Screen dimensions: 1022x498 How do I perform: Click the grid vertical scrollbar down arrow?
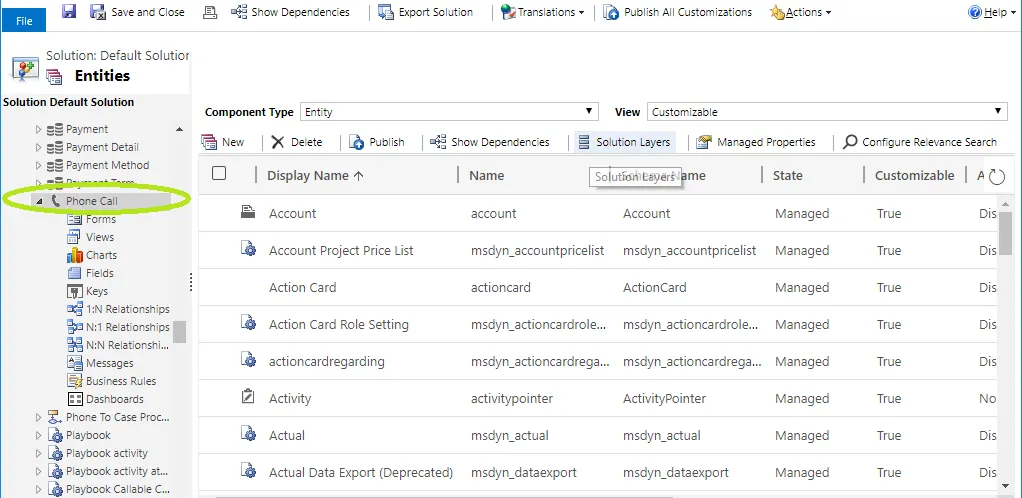pyautogui.click(x=1004, y=486)
